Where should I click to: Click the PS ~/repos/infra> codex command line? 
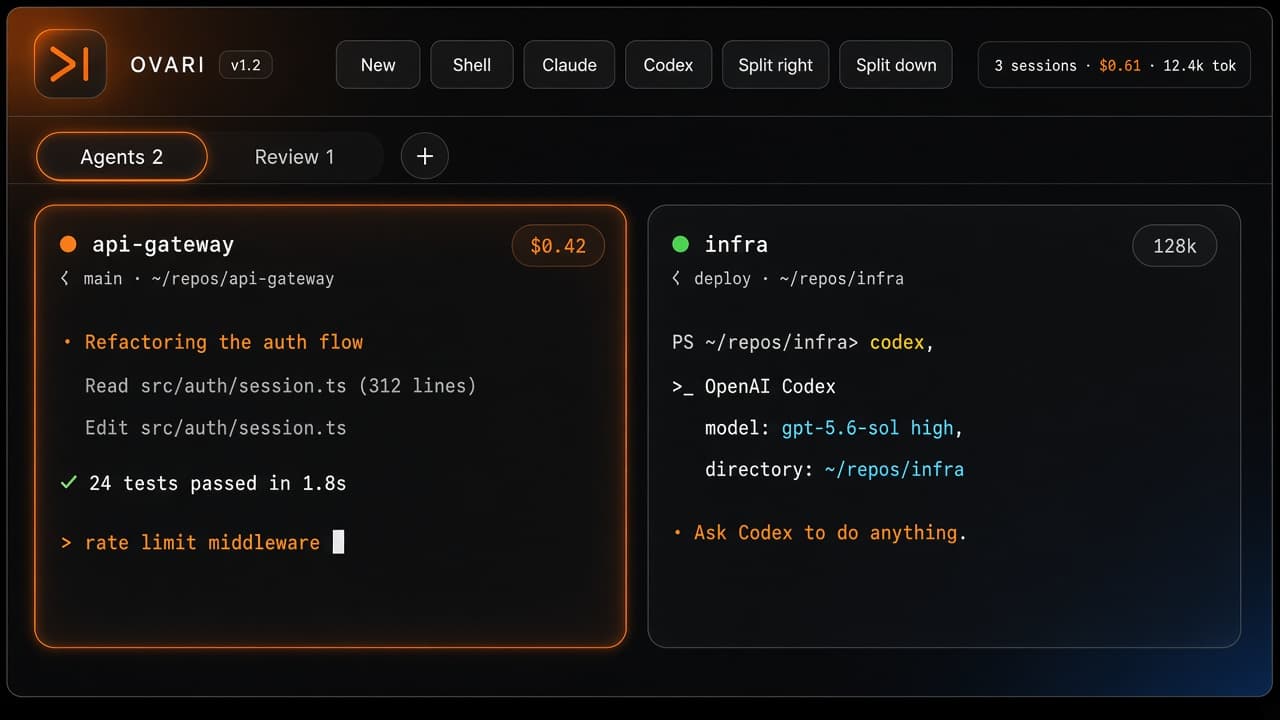click(x=803, y=342)
